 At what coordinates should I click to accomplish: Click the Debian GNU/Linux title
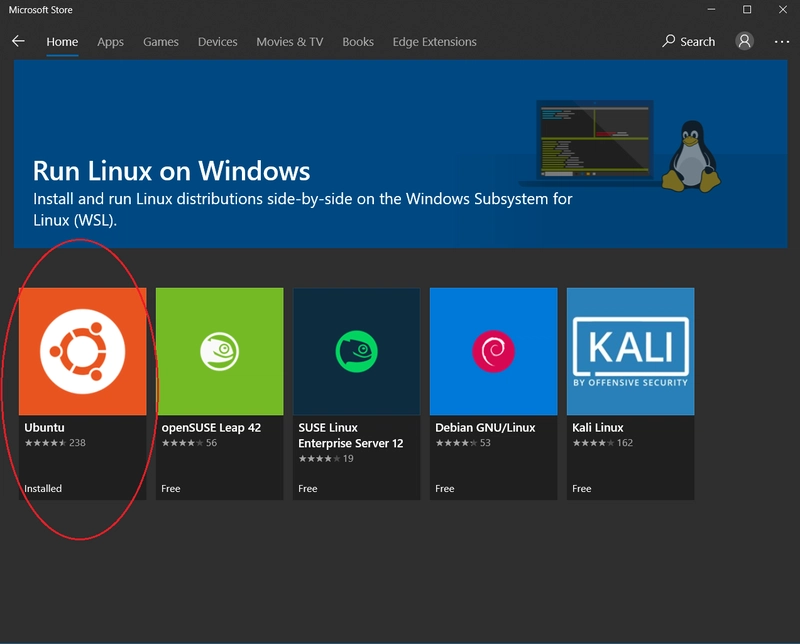point(485,428)
